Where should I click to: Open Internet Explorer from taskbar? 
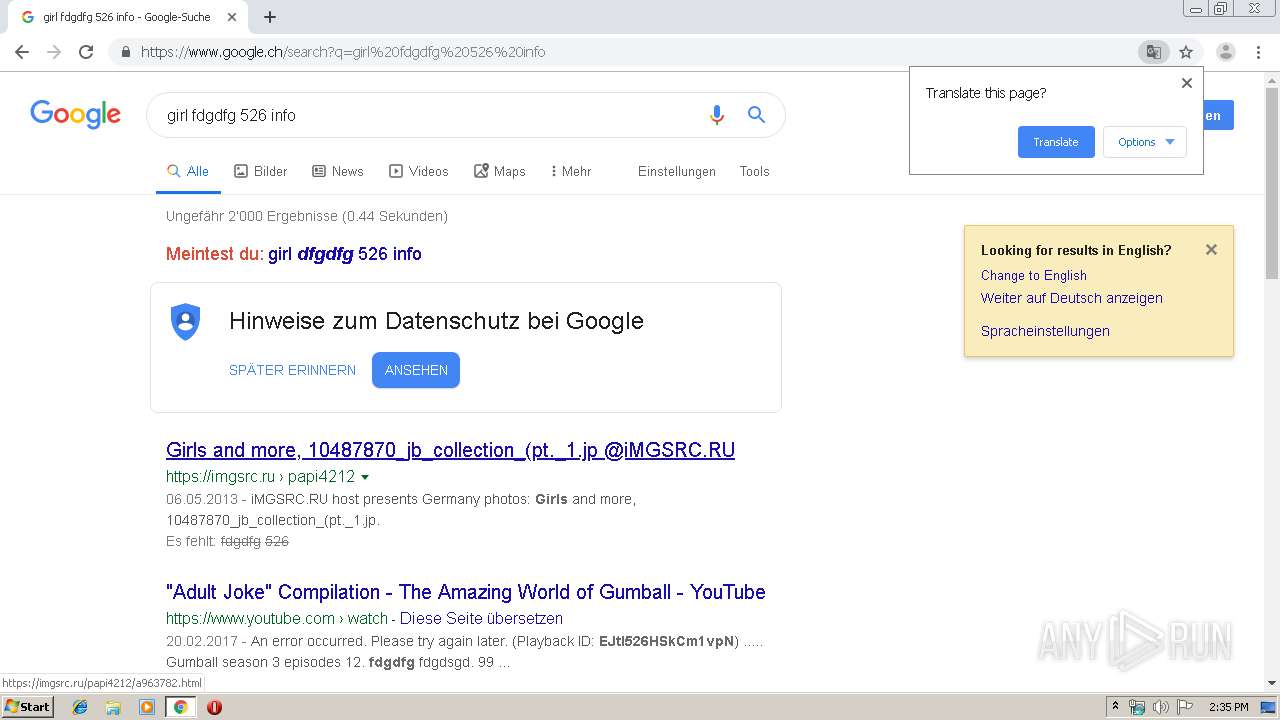tap(80, 707)
